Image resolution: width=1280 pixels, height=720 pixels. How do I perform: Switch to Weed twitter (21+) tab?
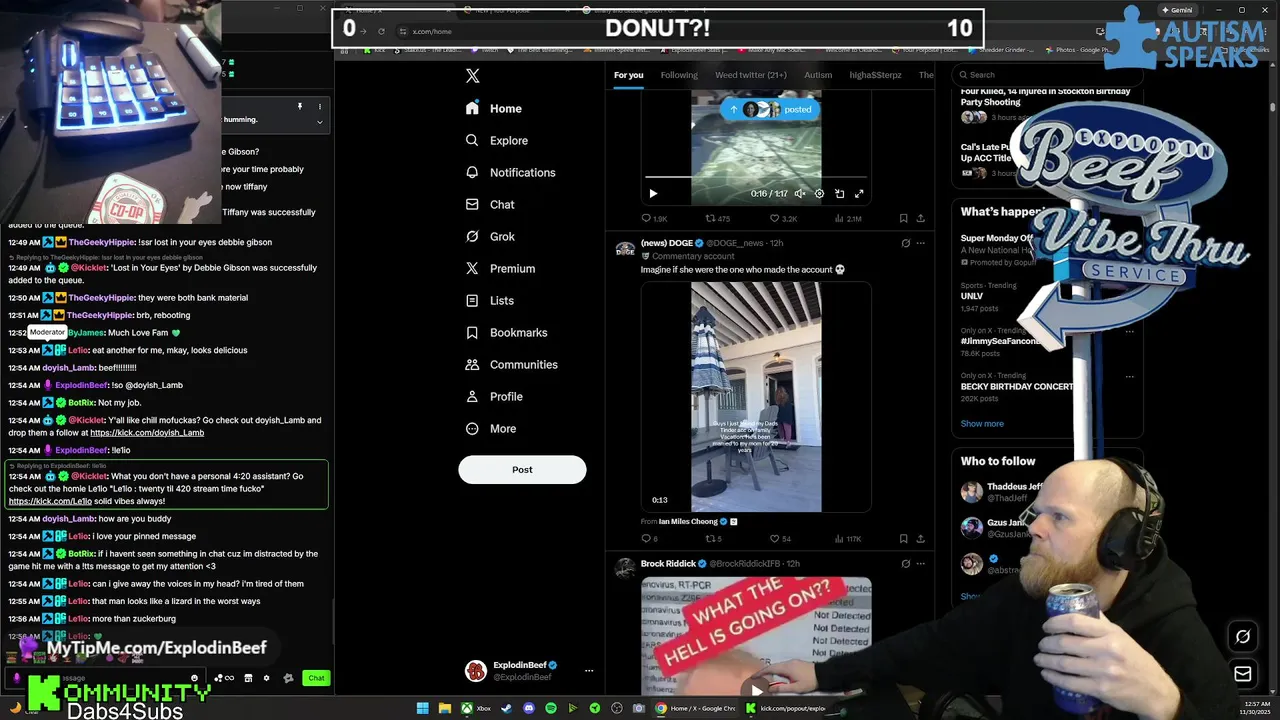(751, 75)
